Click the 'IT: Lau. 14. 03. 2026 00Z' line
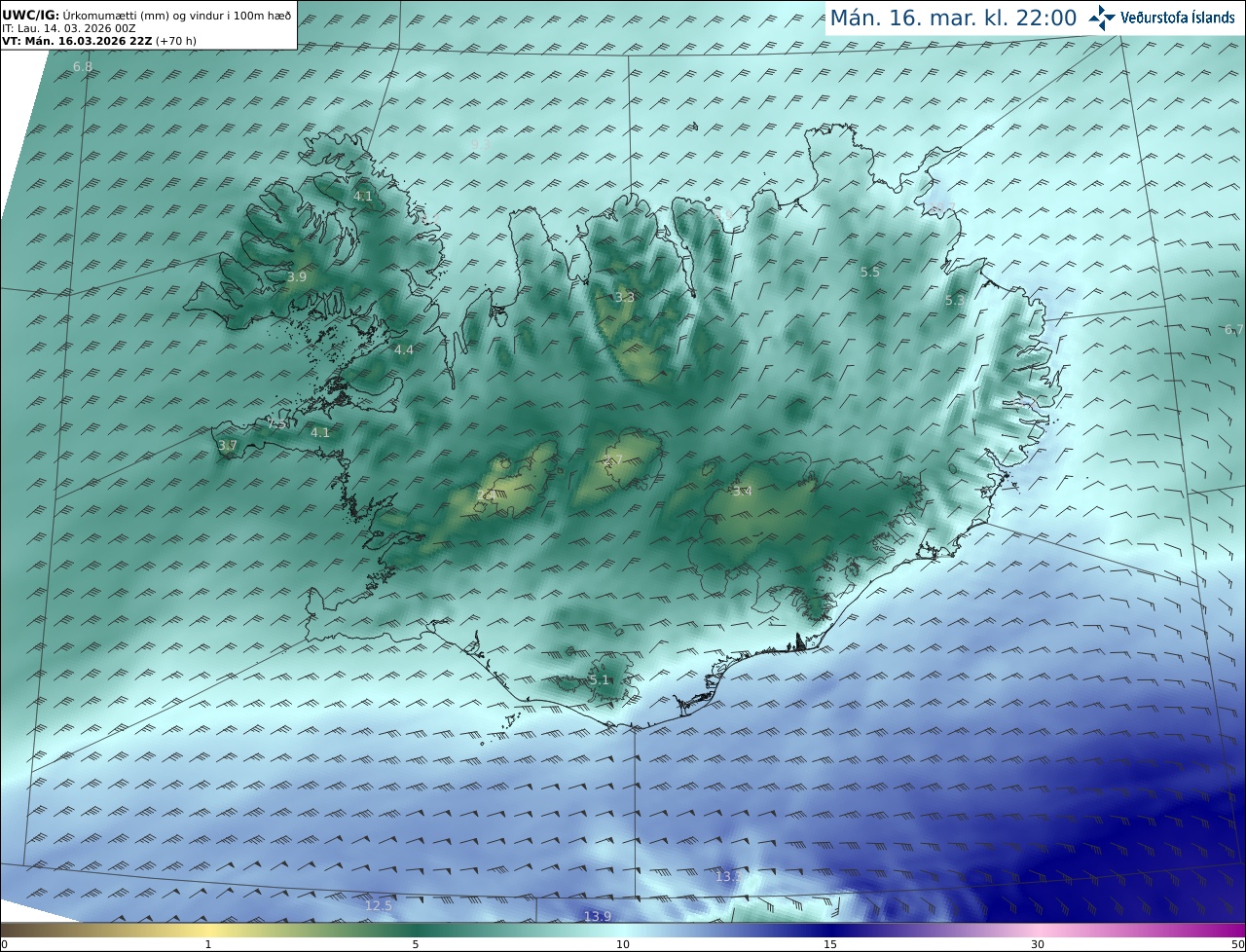Screen dimensions: 1246x952 tap(68, 29)
